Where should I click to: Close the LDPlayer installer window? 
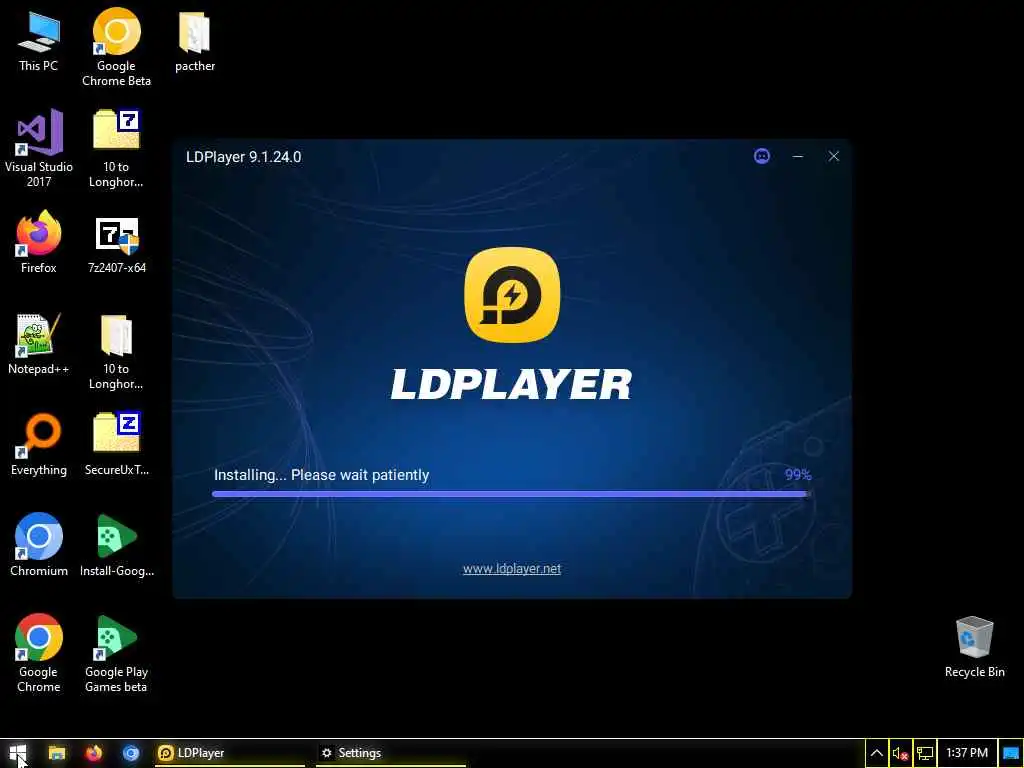coord(833,156)
